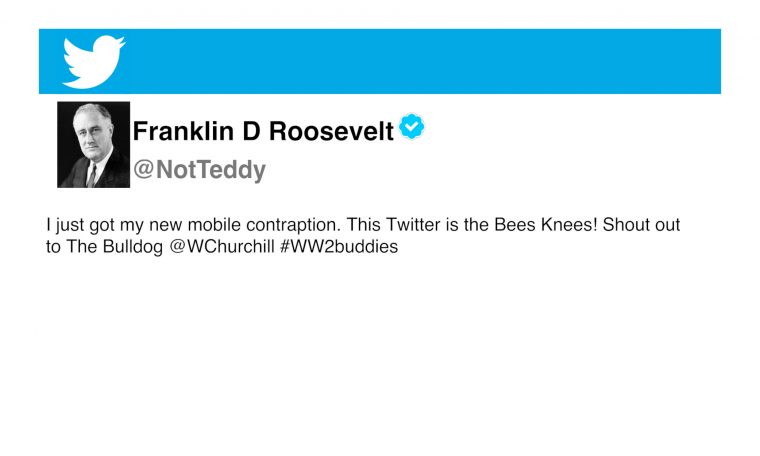Select the phrase "Bees Knees!" in the tweet
Viewport: 760px width, 456px height.
click(551, 225)
